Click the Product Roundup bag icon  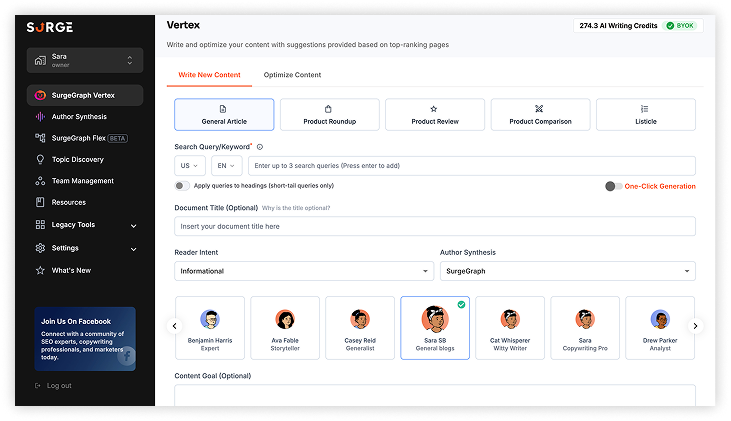click(x=328, y=109)
